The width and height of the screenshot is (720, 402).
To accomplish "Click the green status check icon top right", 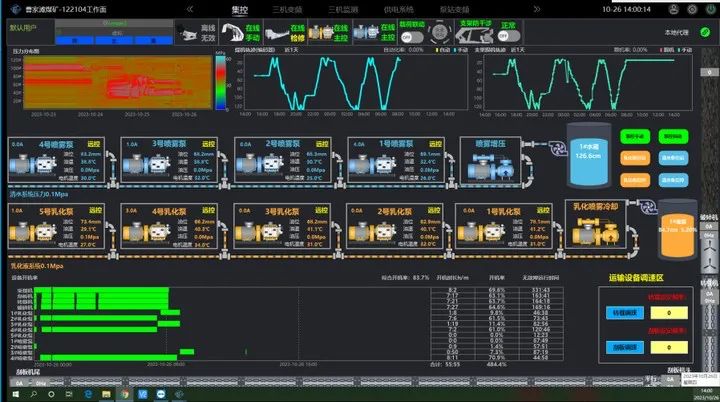I will click(706, 32).
